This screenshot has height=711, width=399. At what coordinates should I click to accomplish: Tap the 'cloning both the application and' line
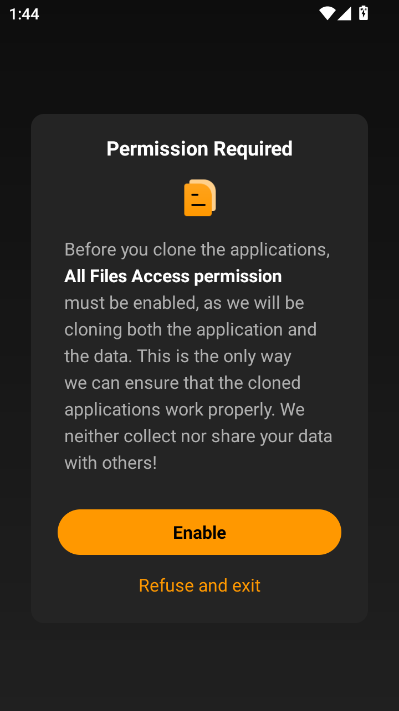point(190,330)
